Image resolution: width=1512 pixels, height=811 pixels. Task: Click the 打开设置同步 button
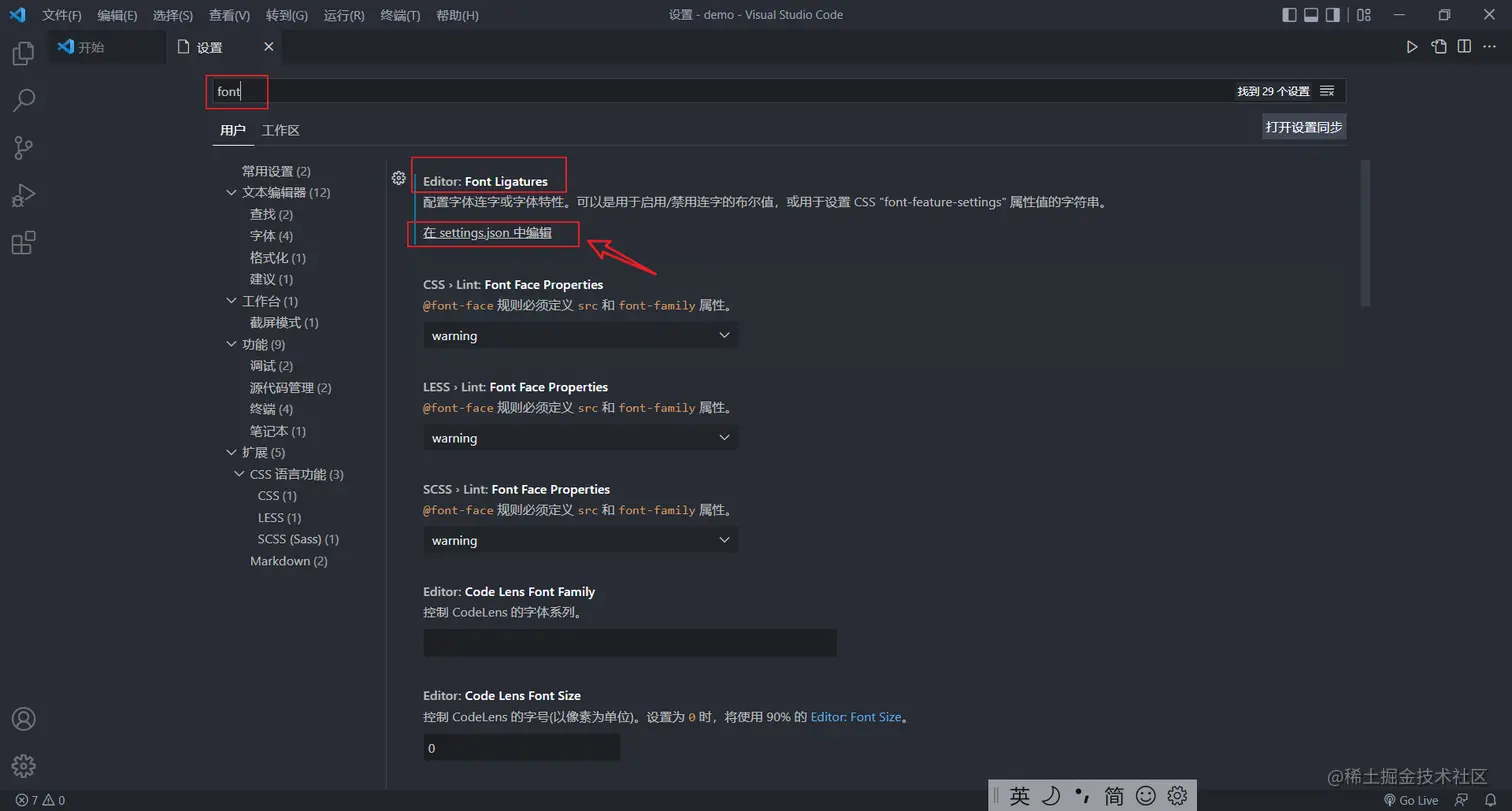click(1304, 127)
